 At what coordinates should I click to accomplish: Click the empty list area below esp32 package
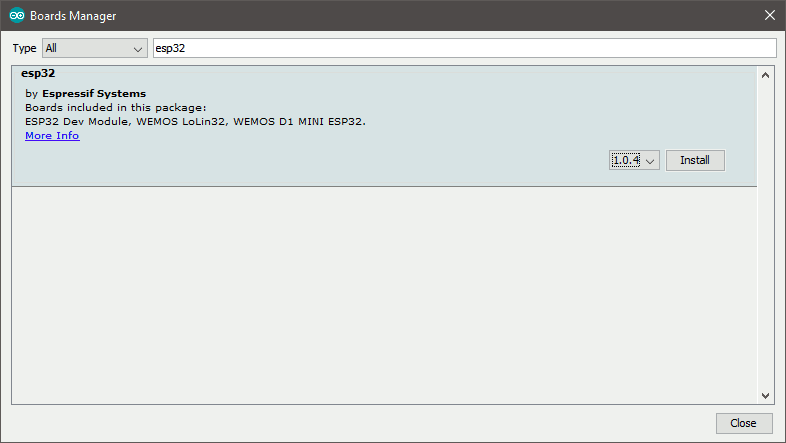[x=384, y=296]
